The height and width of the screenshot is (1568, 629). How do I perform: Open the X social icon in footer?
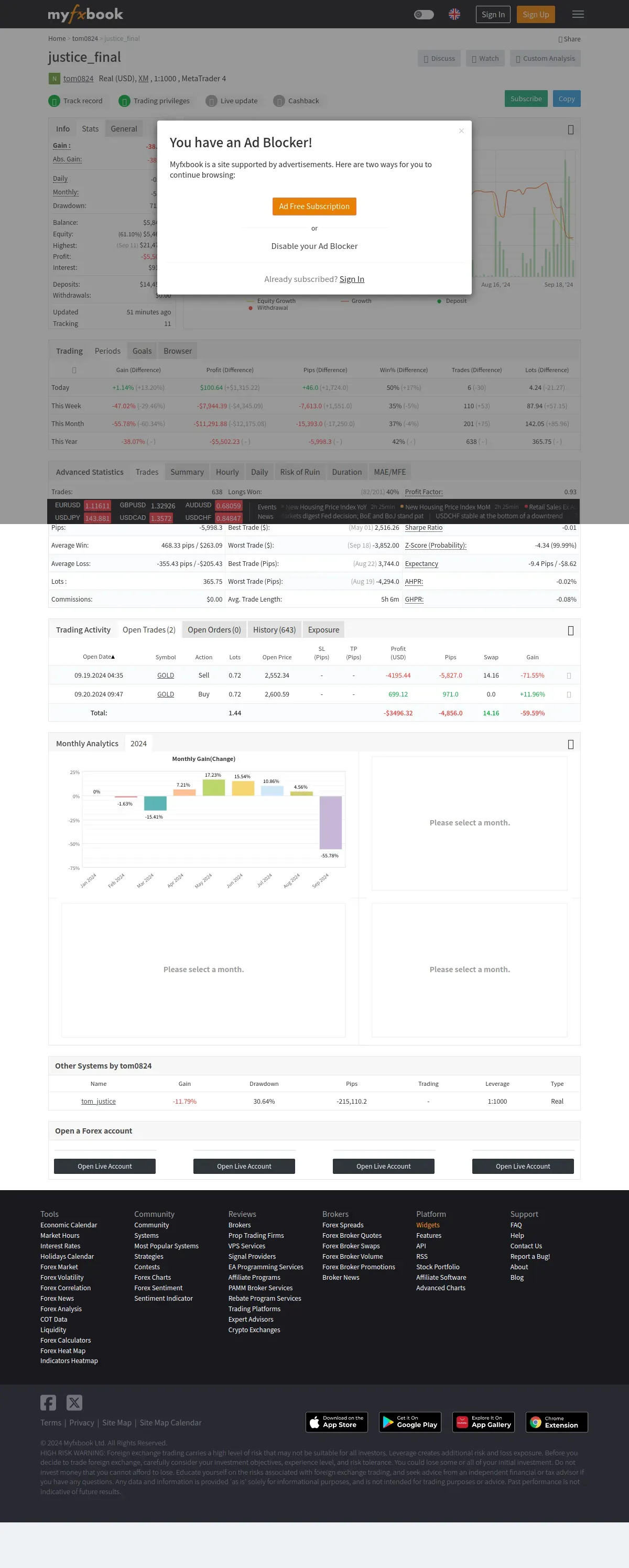point(74,1402)
